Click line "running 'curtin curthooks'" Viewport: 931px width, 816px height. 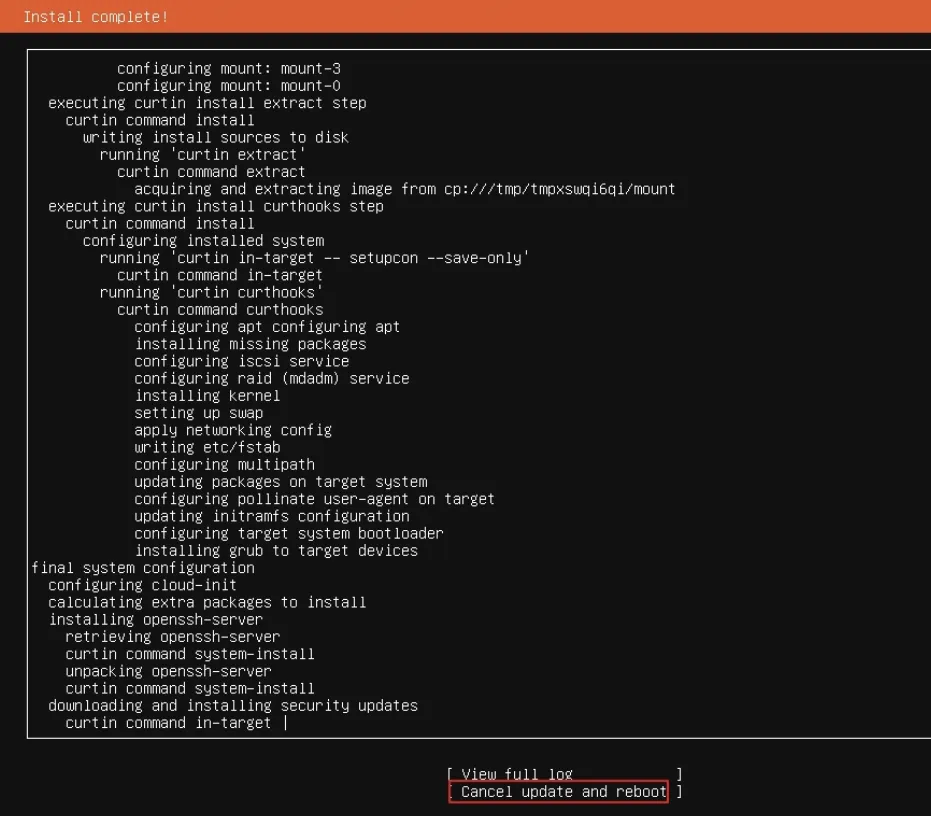click(211, 292)
